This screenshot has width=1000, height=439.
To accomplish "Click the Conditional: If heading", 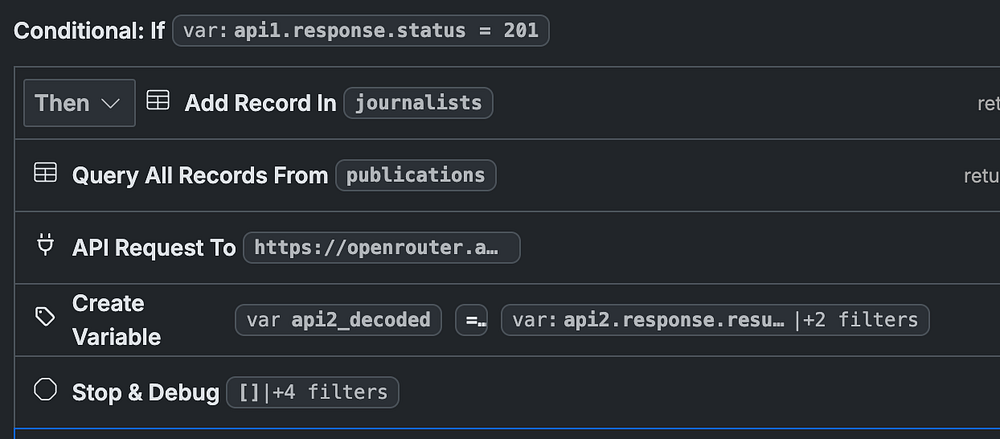I will pos(89,30).
